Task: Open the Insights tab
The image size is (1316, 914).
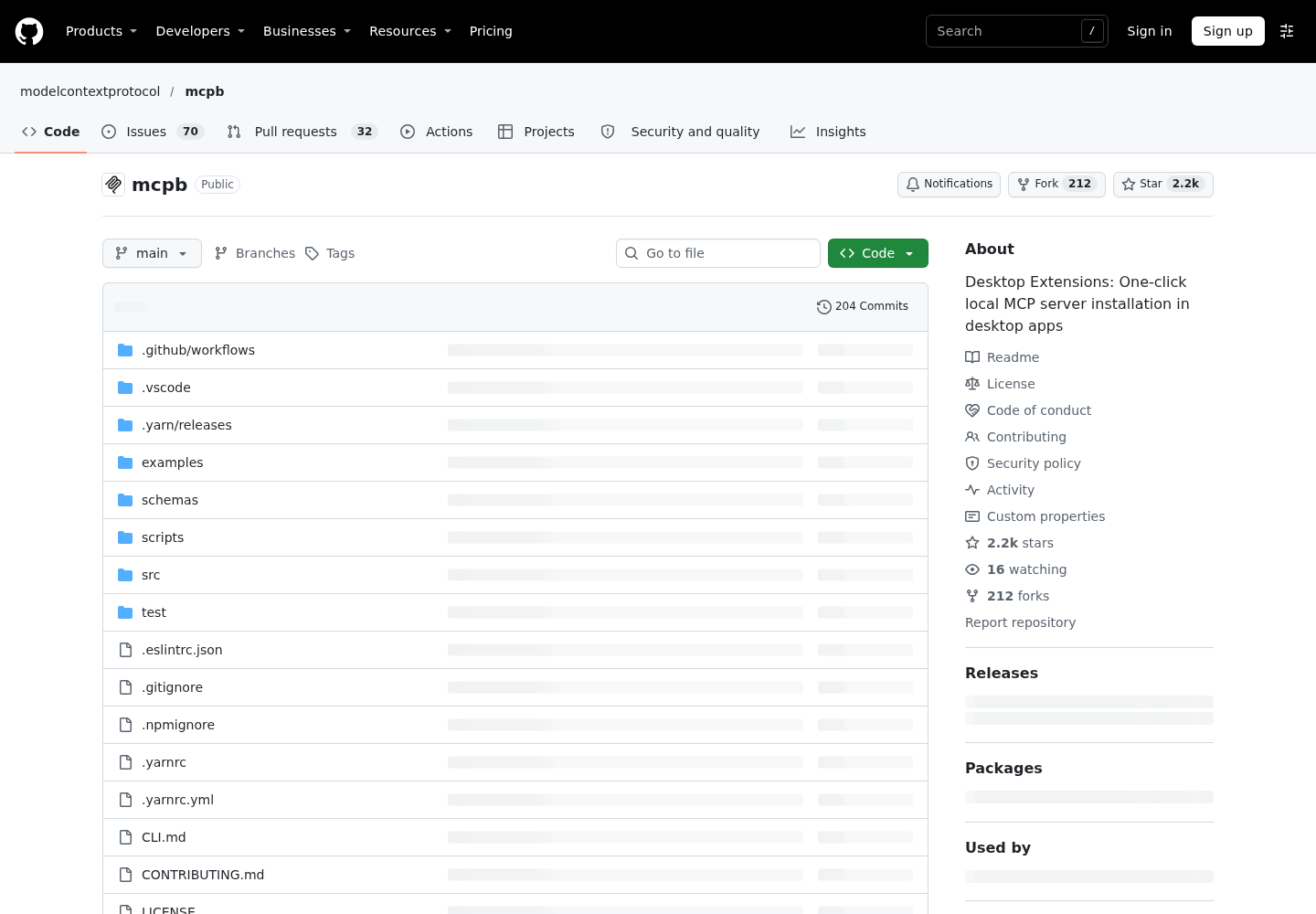Action: pos(828,132)
